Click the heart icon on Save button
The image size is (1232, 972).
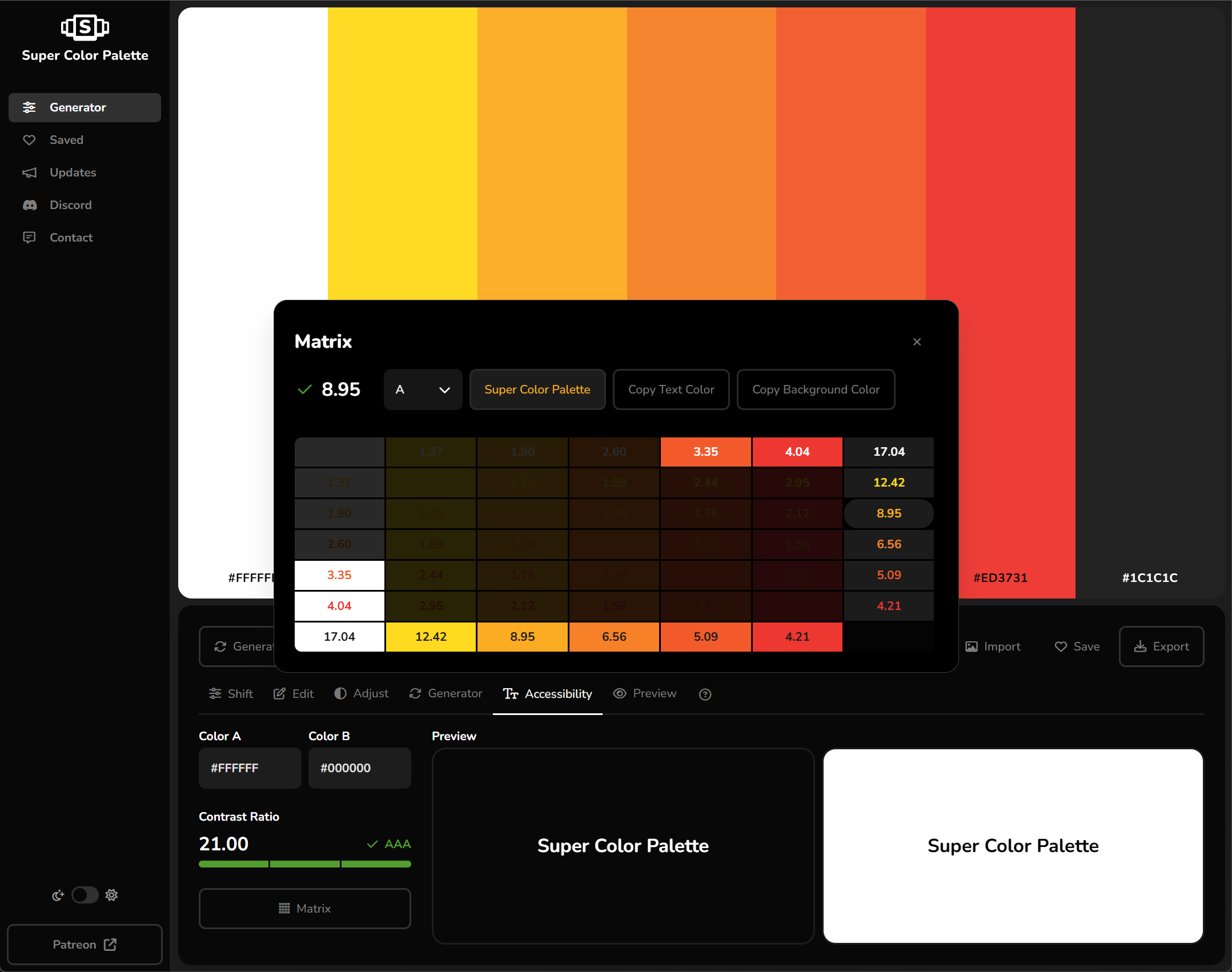pos(1061,646)
